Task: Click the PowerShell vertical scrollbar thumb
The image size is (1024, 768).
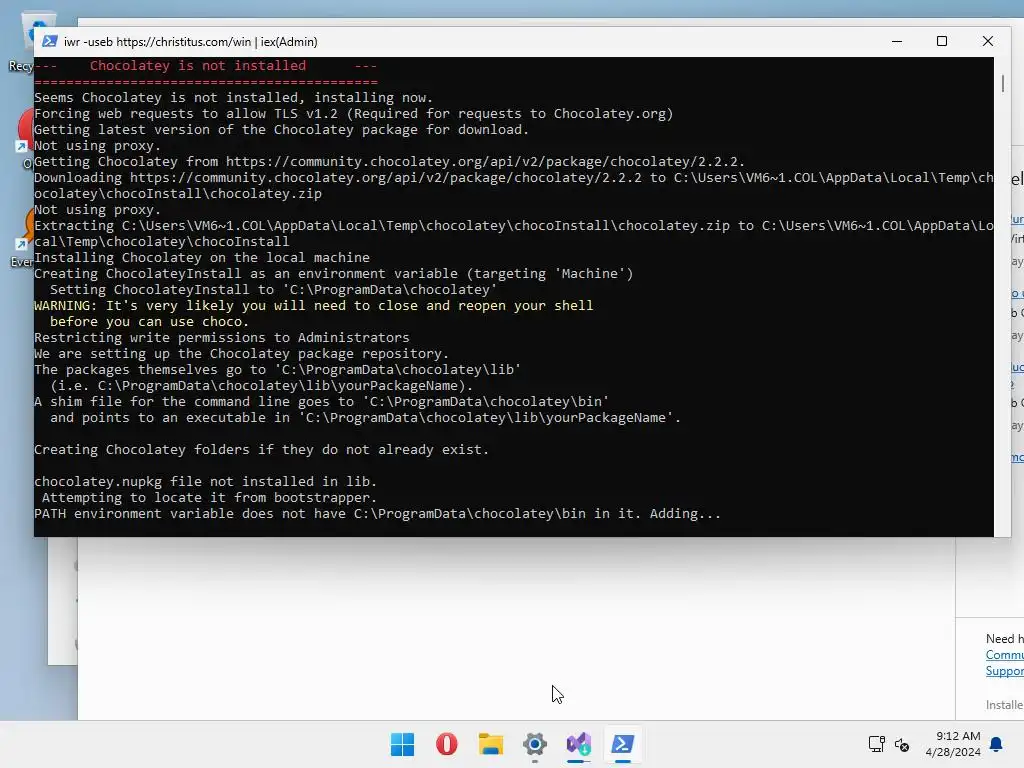Action: pos(1002,84)
